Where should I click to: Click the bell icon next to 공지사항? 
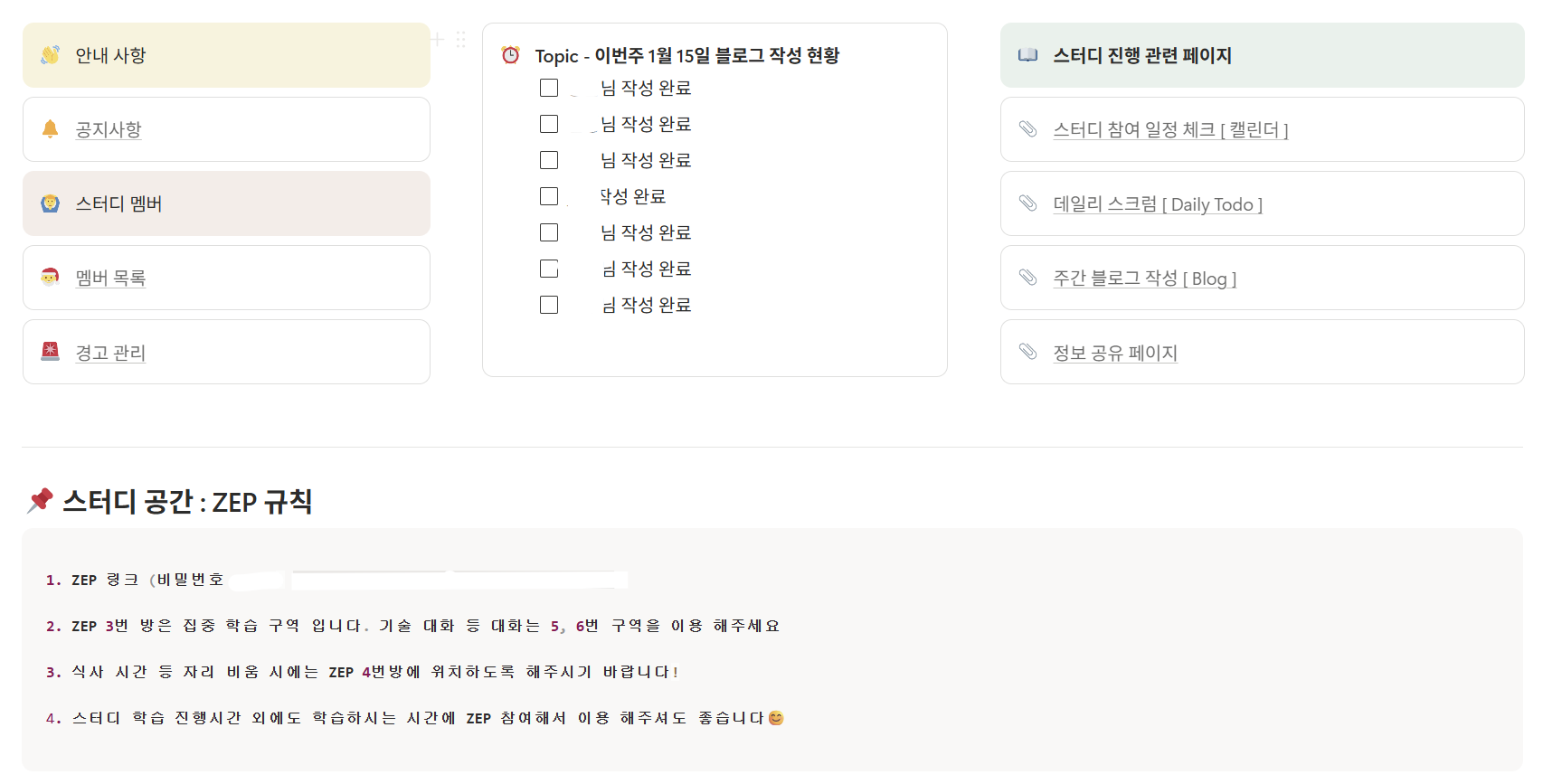51,129
